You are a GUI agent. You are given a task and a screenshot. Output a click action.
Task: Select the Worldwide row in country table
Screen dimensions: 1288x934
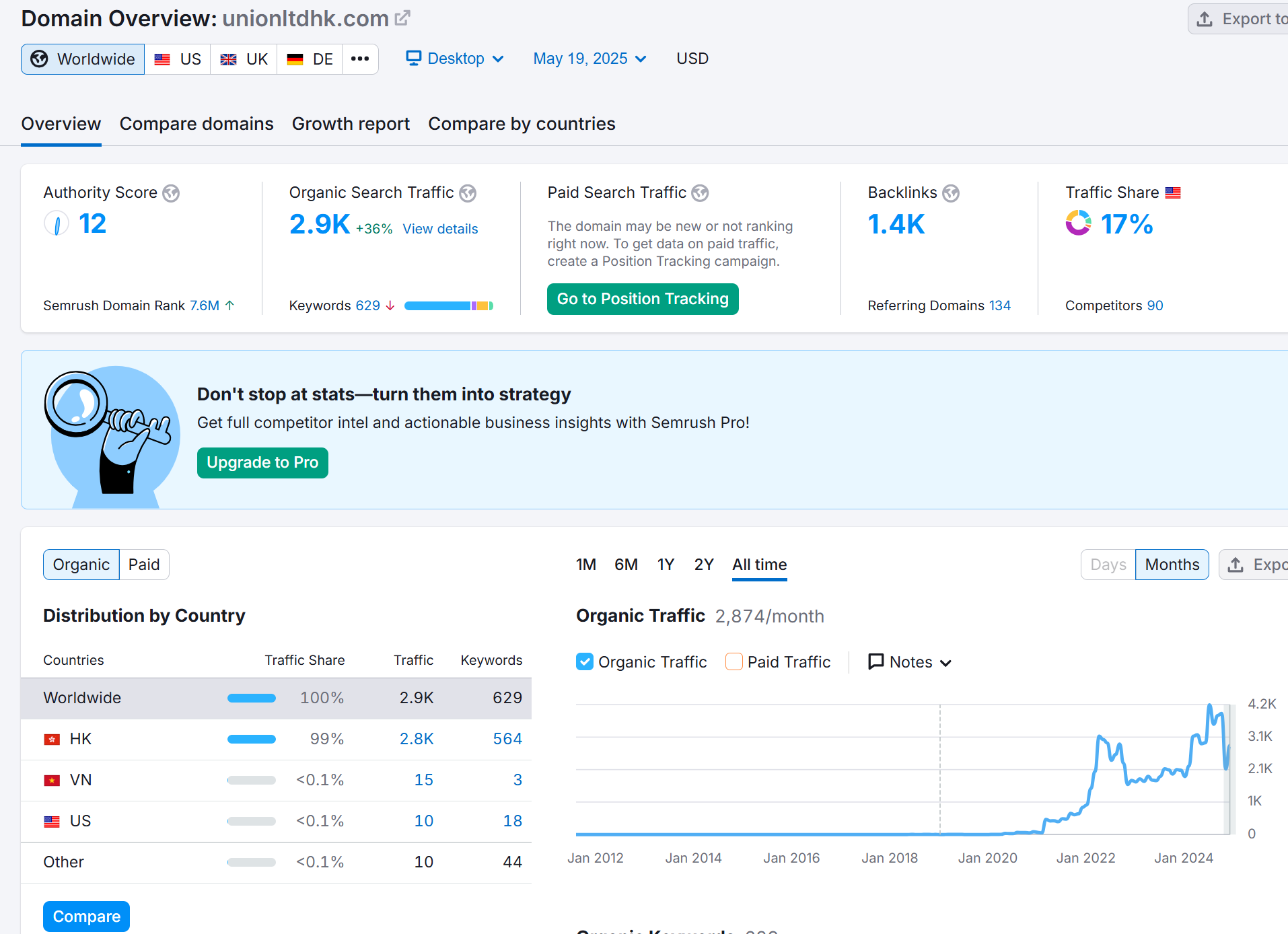click(276, 698)
